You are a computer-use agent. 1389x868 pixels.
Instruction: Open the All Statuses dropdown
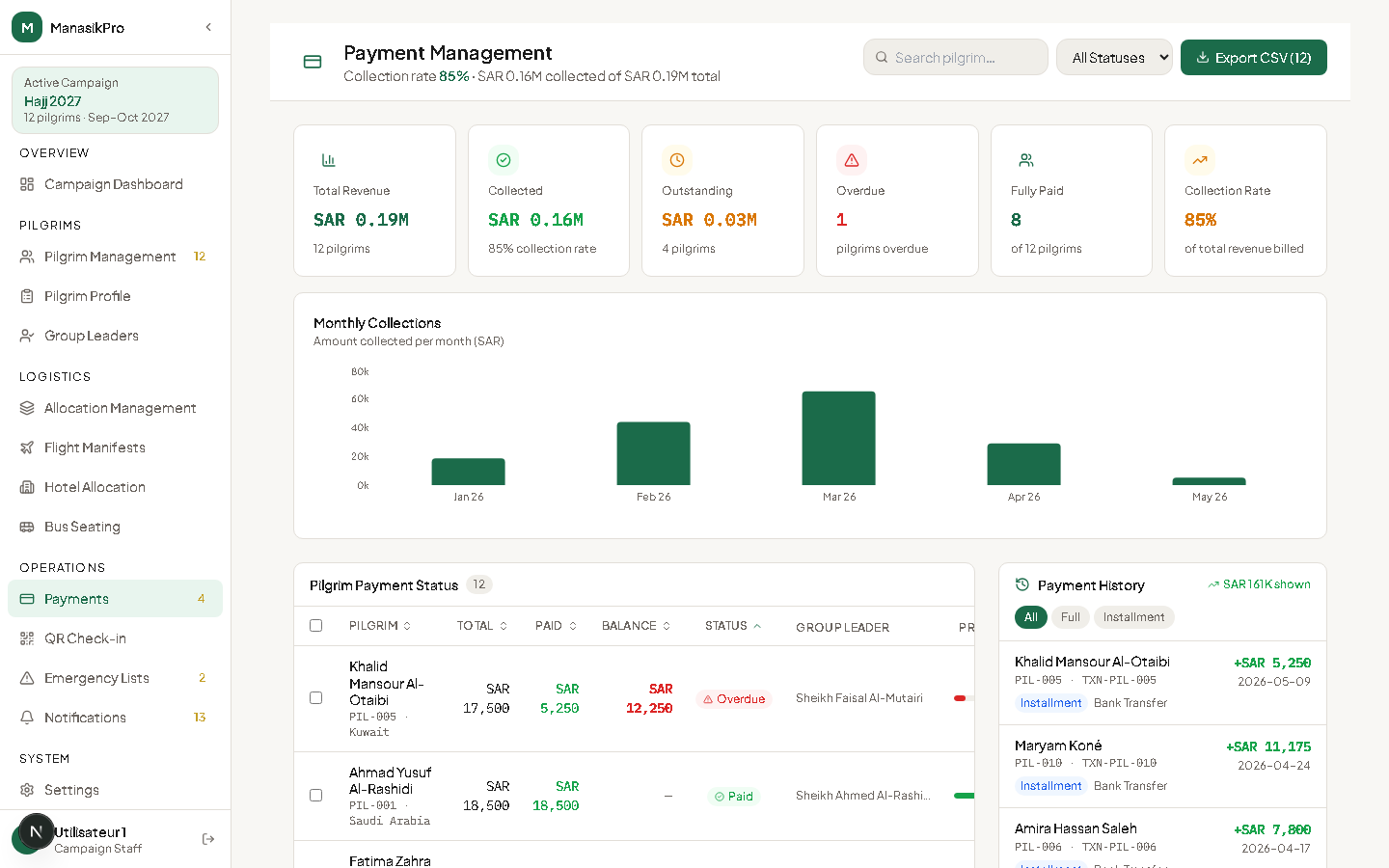(1114, 57)
